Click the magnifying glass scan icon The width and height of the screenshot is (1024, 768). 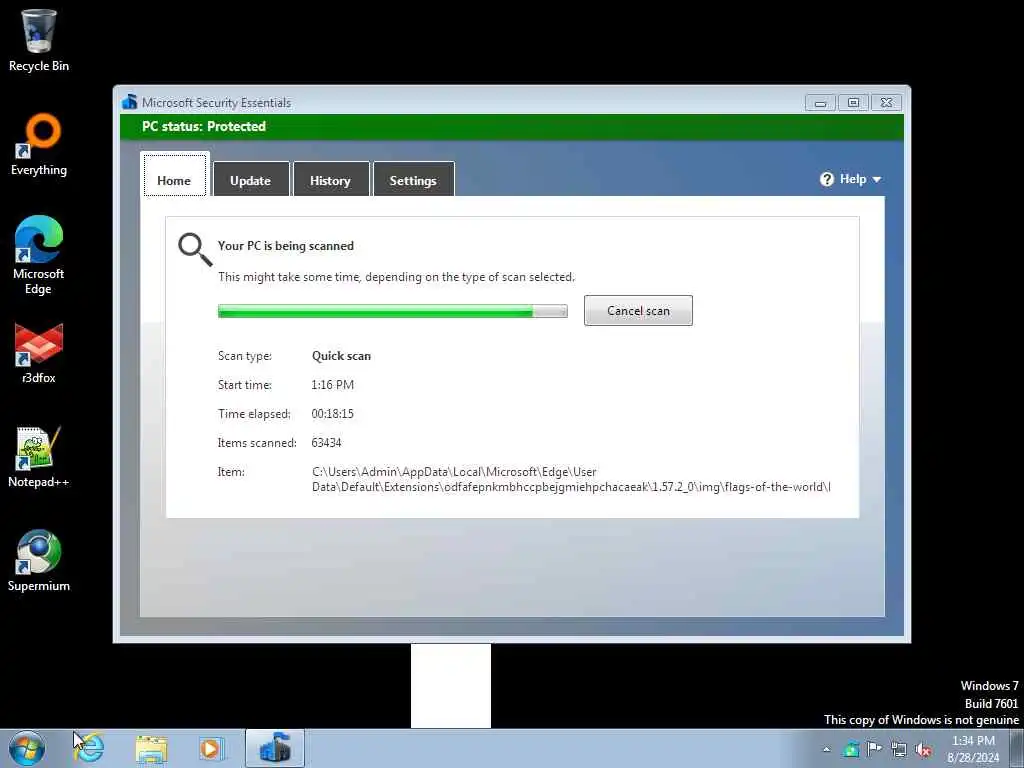195,249
